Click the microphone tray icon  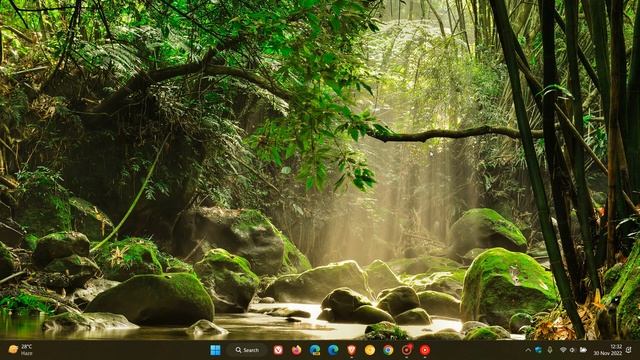click(x=550, y=350)
